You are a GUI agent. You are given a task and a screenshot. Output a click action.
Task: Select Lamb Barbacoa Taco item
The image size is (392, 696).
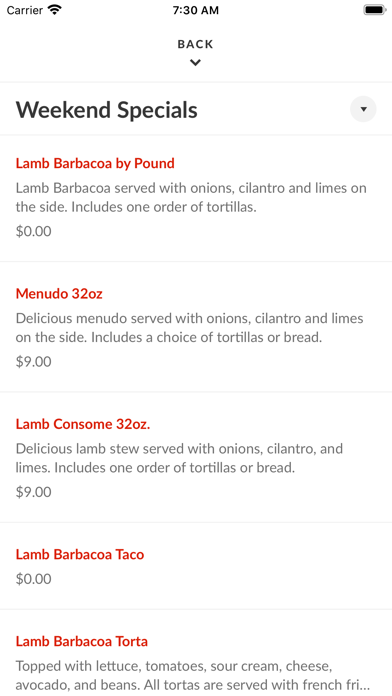196,566
